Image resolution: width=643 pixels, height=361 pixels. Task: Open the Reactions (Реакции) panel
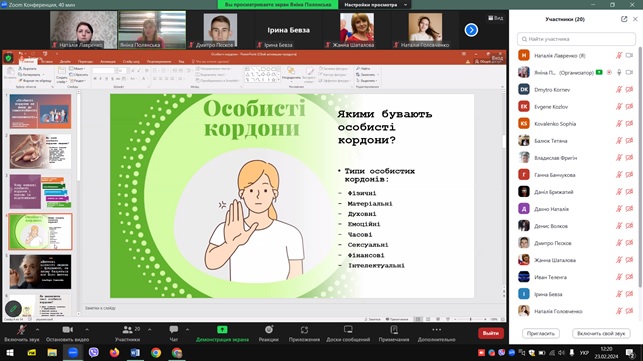[x=269, y=334]
